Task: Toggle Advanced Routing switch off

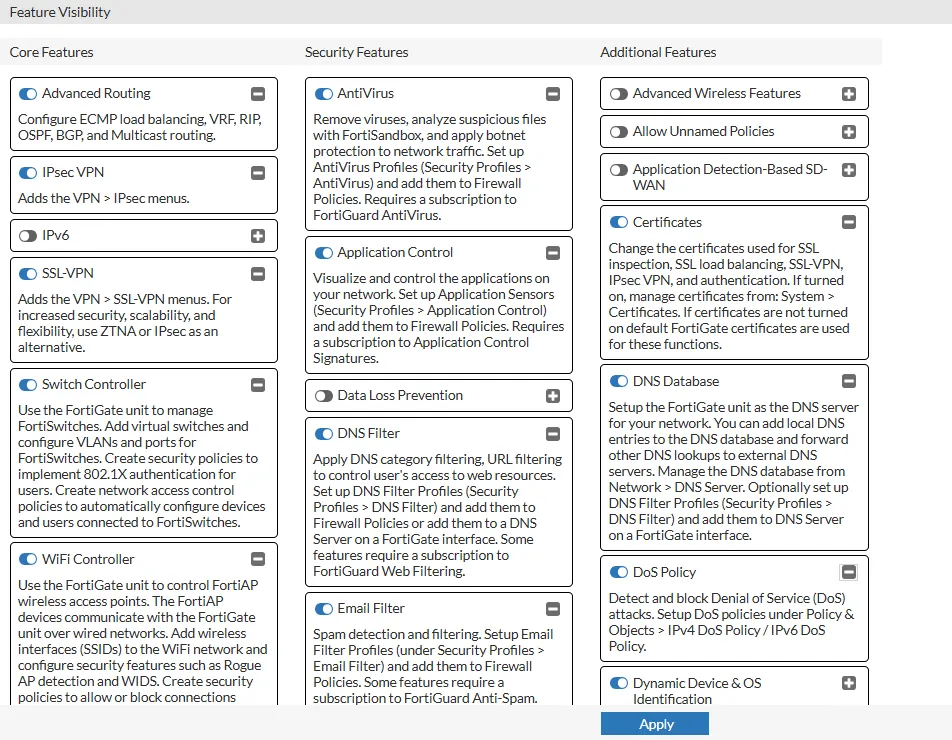Action: (28, 94)
